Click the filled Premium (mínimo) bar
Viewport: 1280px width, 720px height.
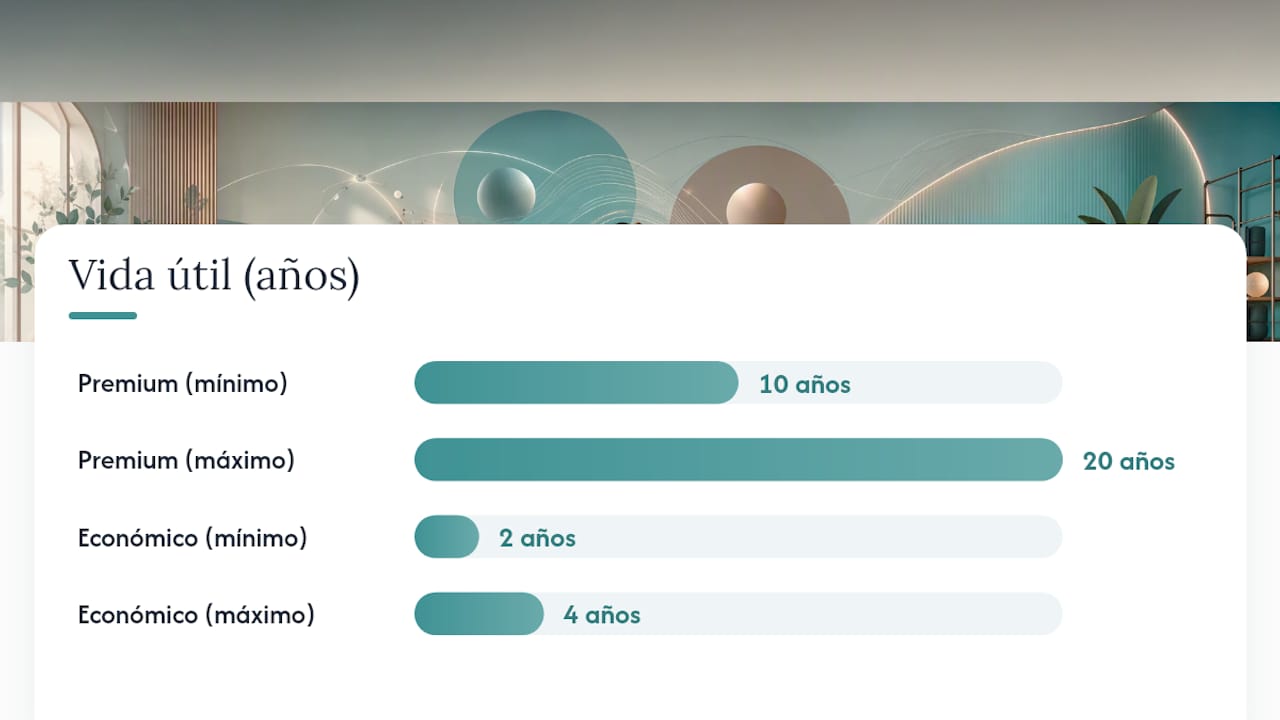[576, 383]
